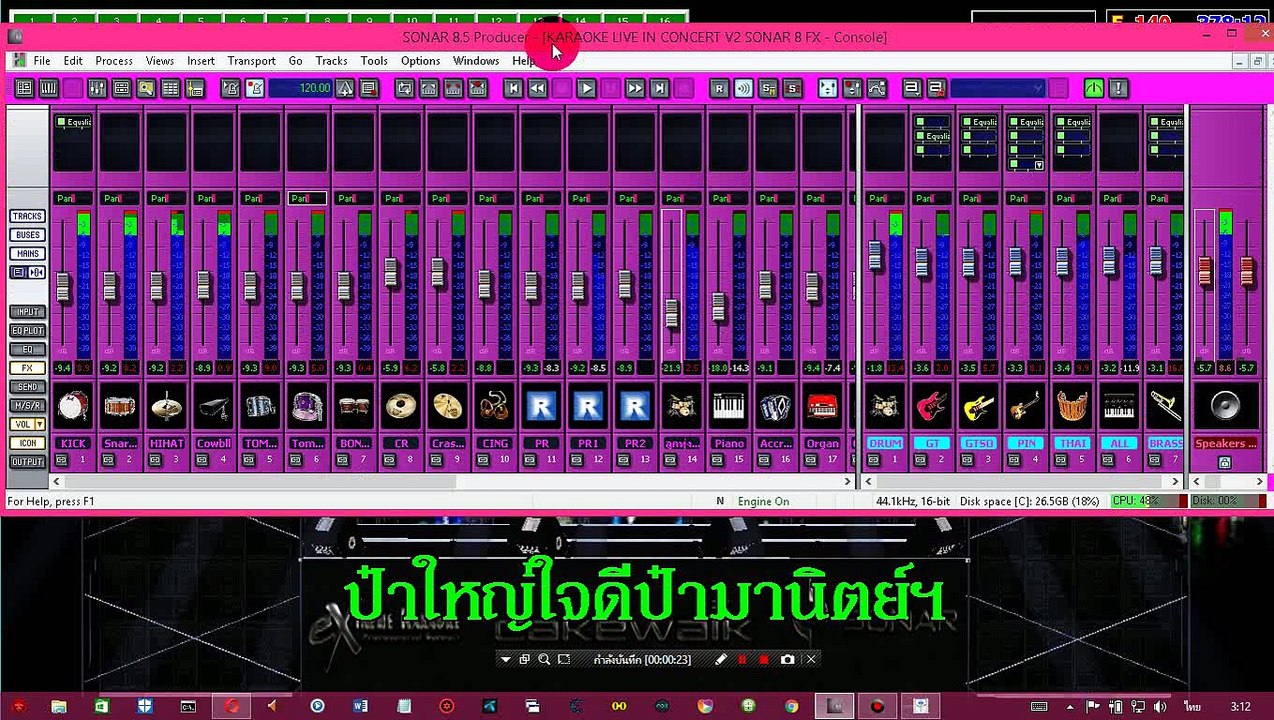
Task: Adjust the Piano track volume fader
Action: [x=719, y=307]
